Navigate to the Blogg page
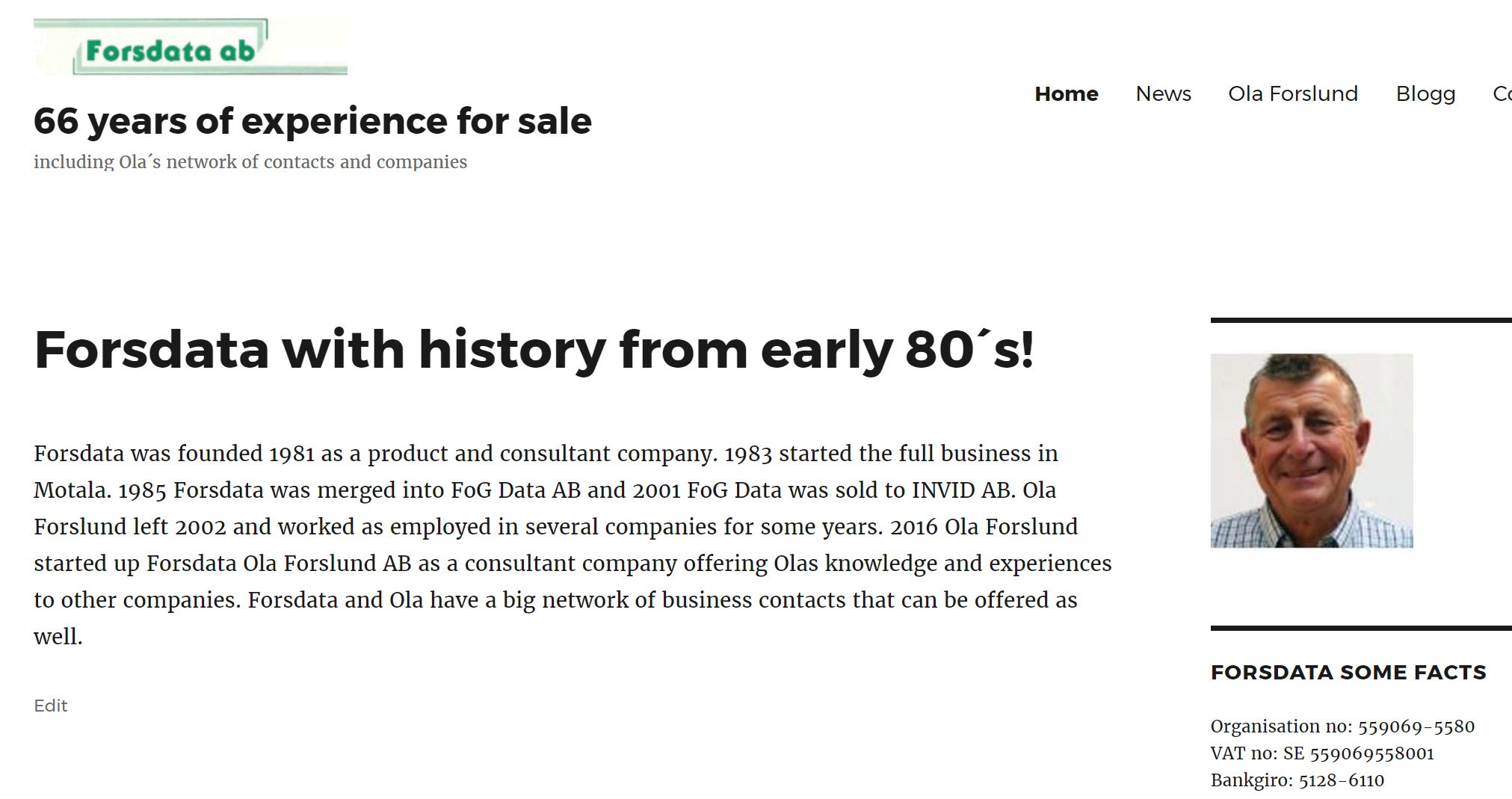The width and height of the screenshot is (1512, 799). click(1425, 94)
